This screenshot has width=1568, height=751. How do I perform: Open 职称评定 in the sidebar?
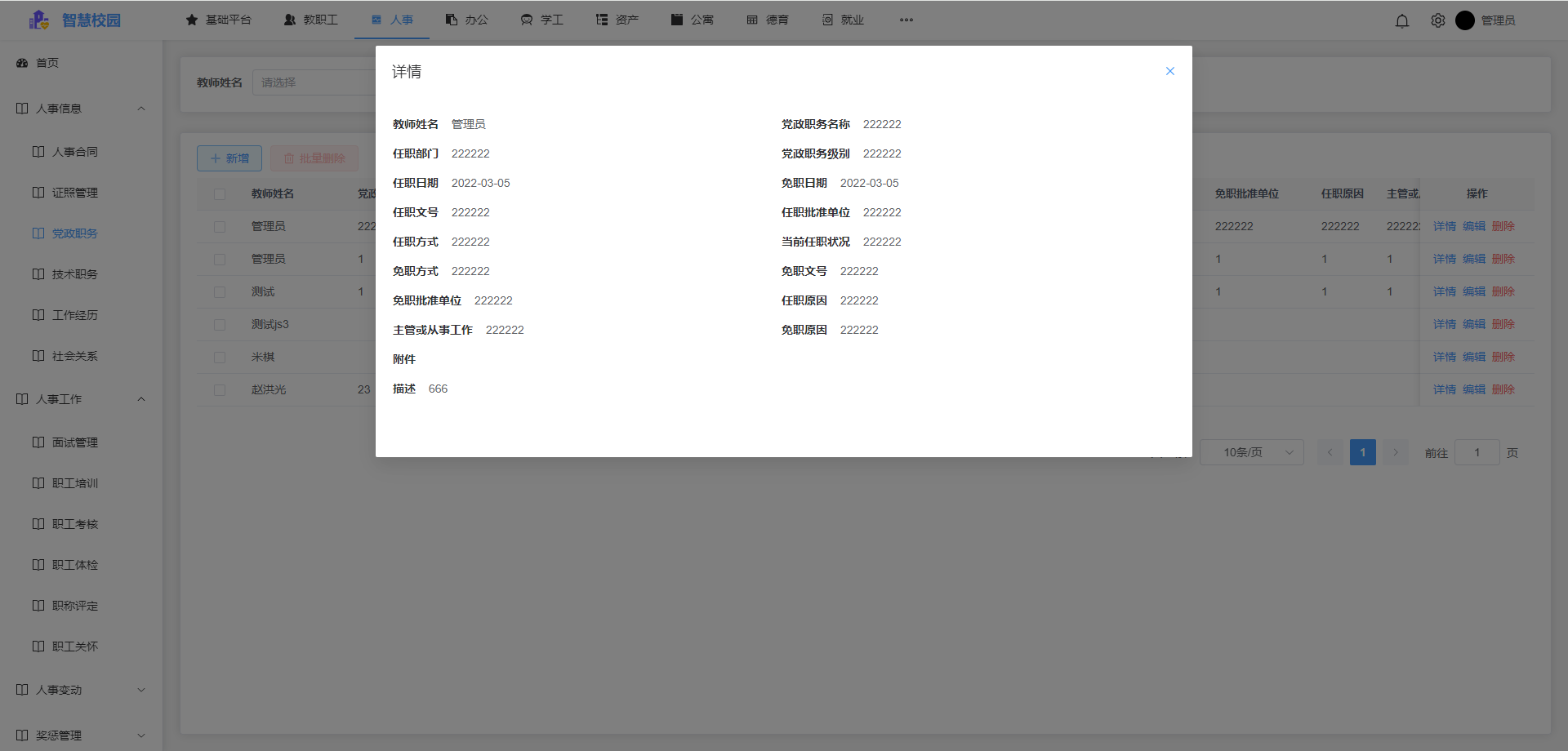[74, 606]
